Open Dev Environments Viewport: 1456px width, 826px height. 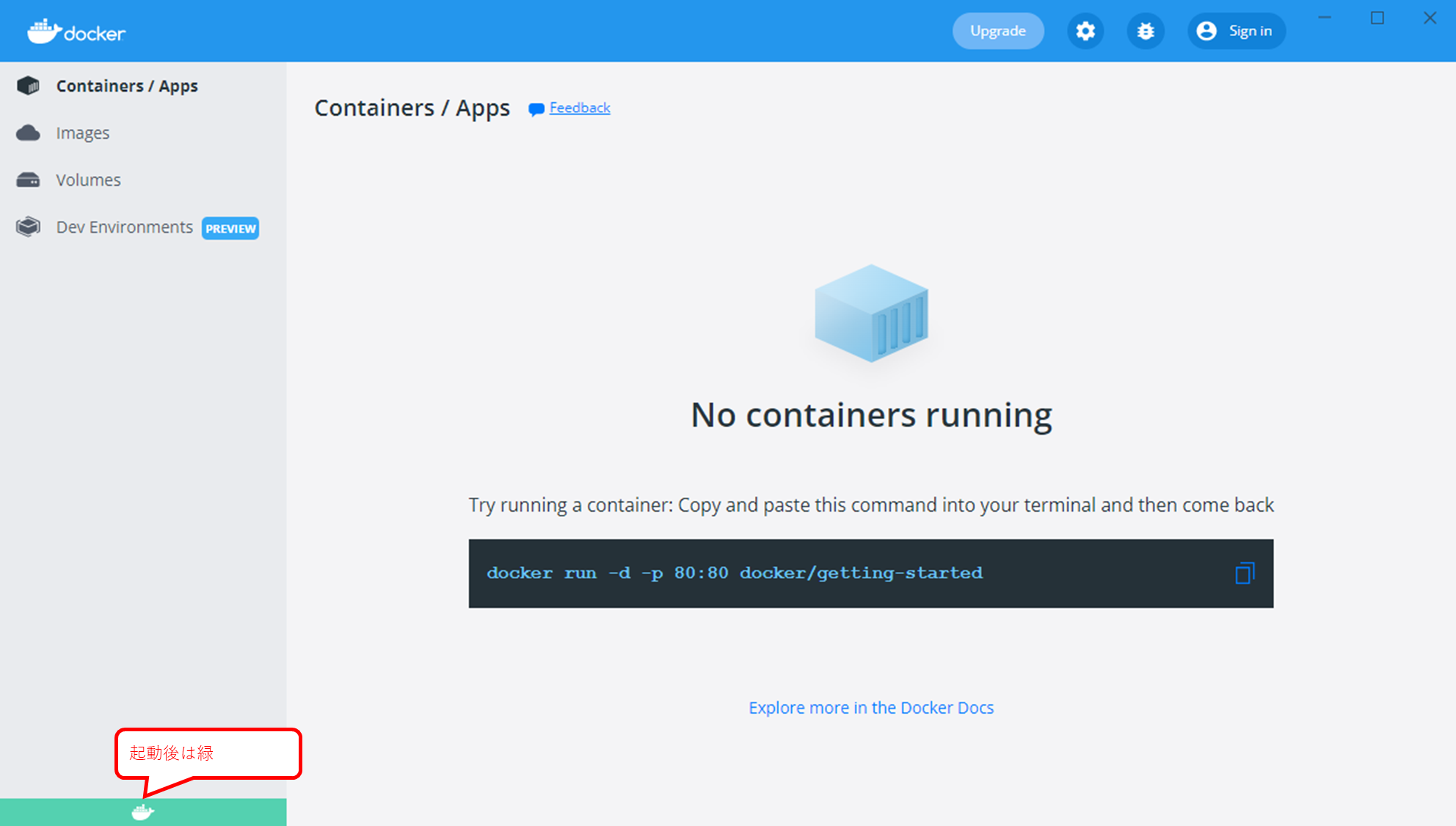(x=124, y=227)
